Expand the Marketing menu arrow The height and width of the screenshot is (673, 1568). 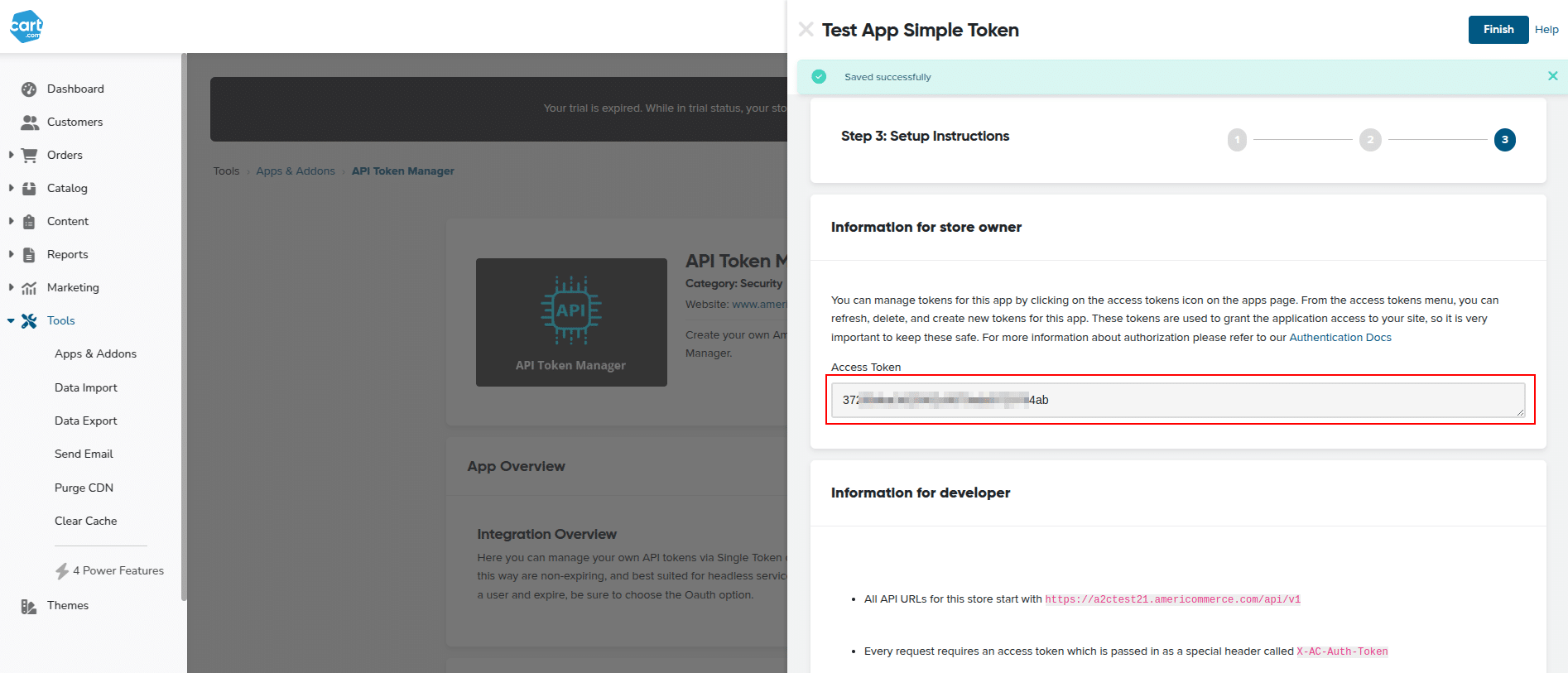coord(11,287)
